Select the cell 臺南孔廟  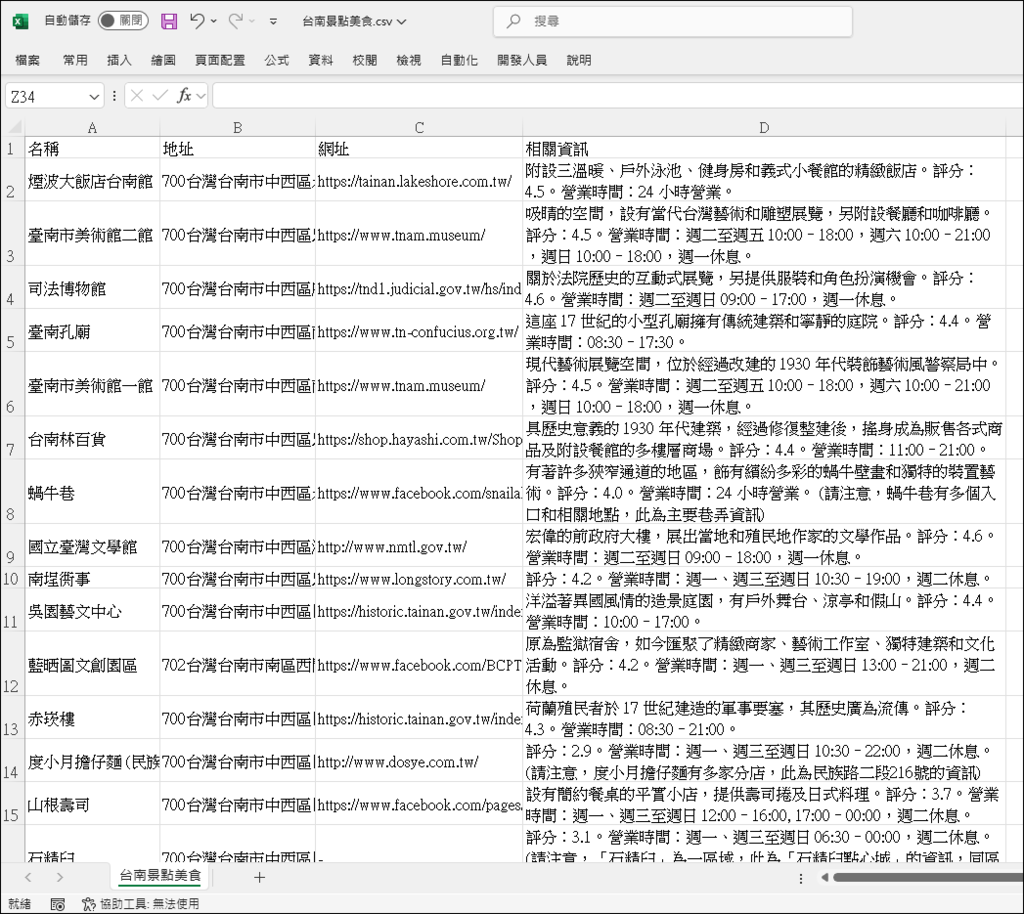pos(92,331)
